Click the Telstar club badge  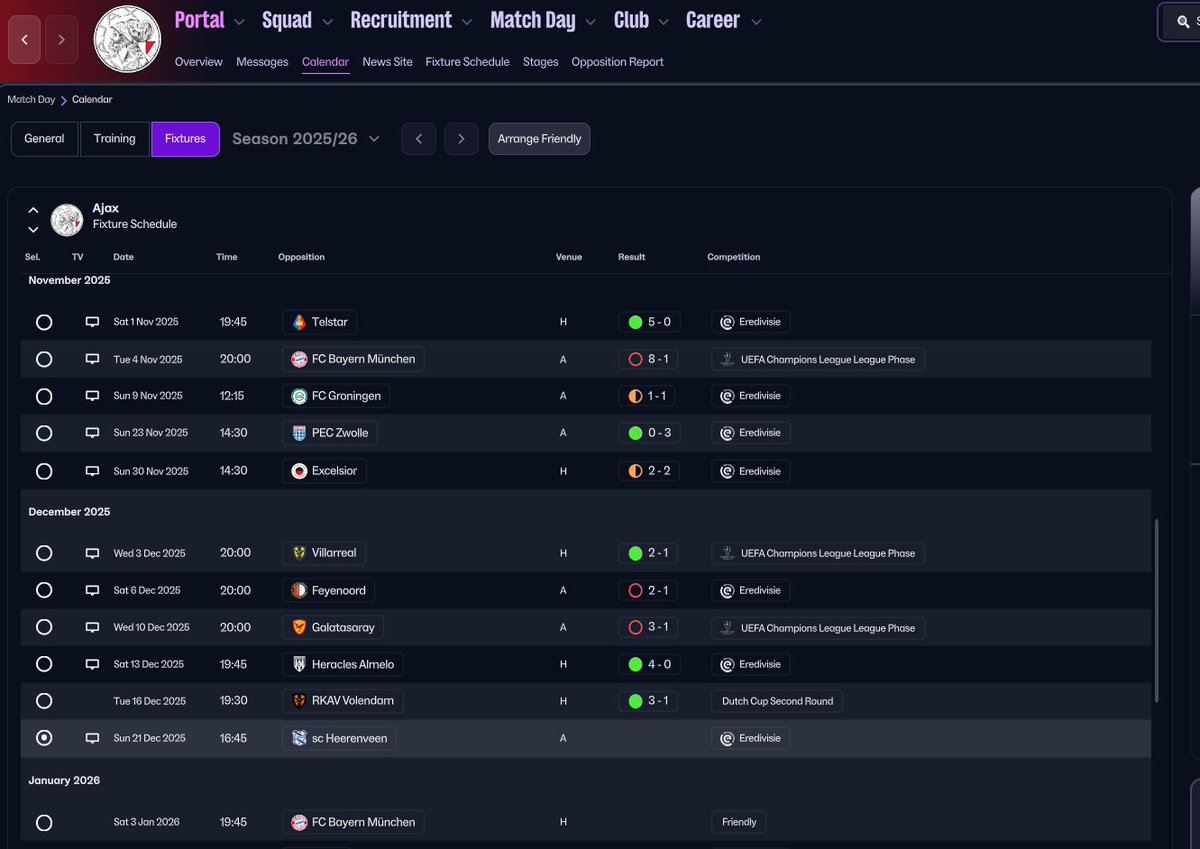299,322
